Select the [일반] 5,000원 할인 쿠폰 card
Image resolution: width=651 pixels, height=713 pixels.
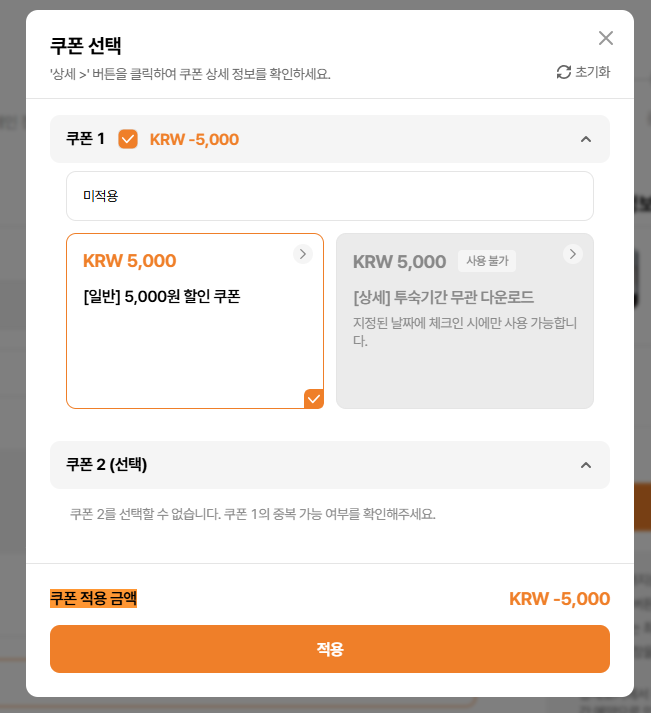194,320
